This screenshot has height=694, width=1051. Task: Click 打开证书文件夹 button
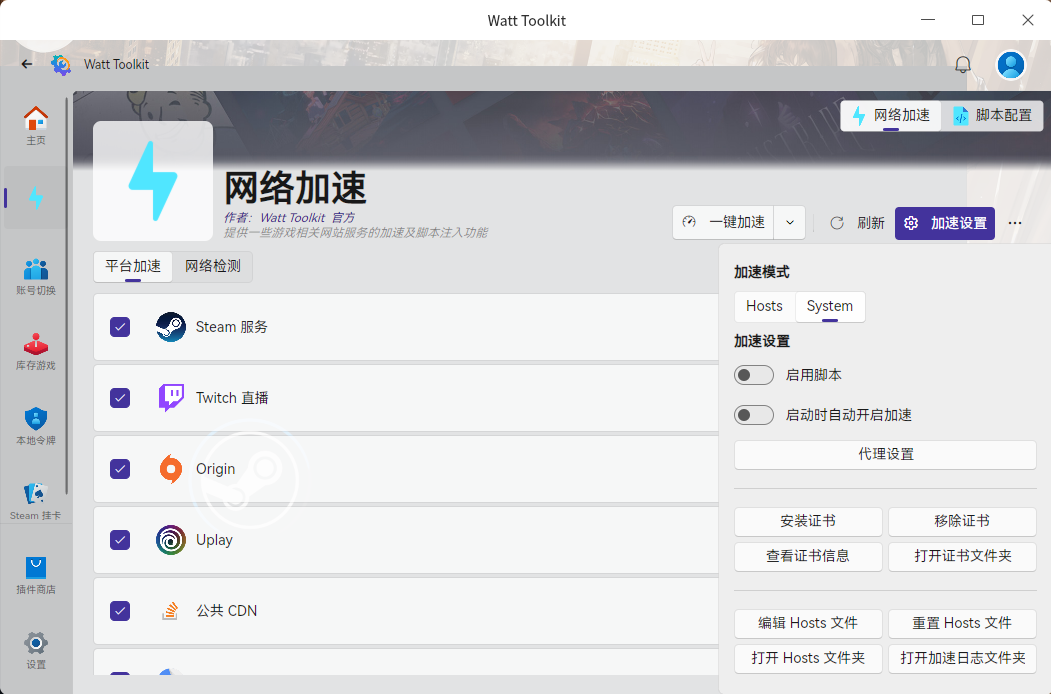coord(963,557)
